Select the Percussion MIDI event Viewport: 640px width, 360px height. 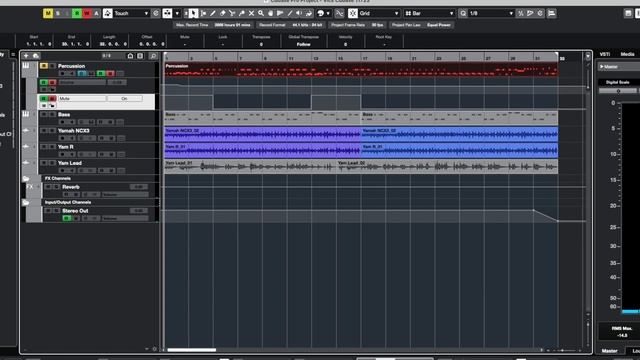[361, 69]
